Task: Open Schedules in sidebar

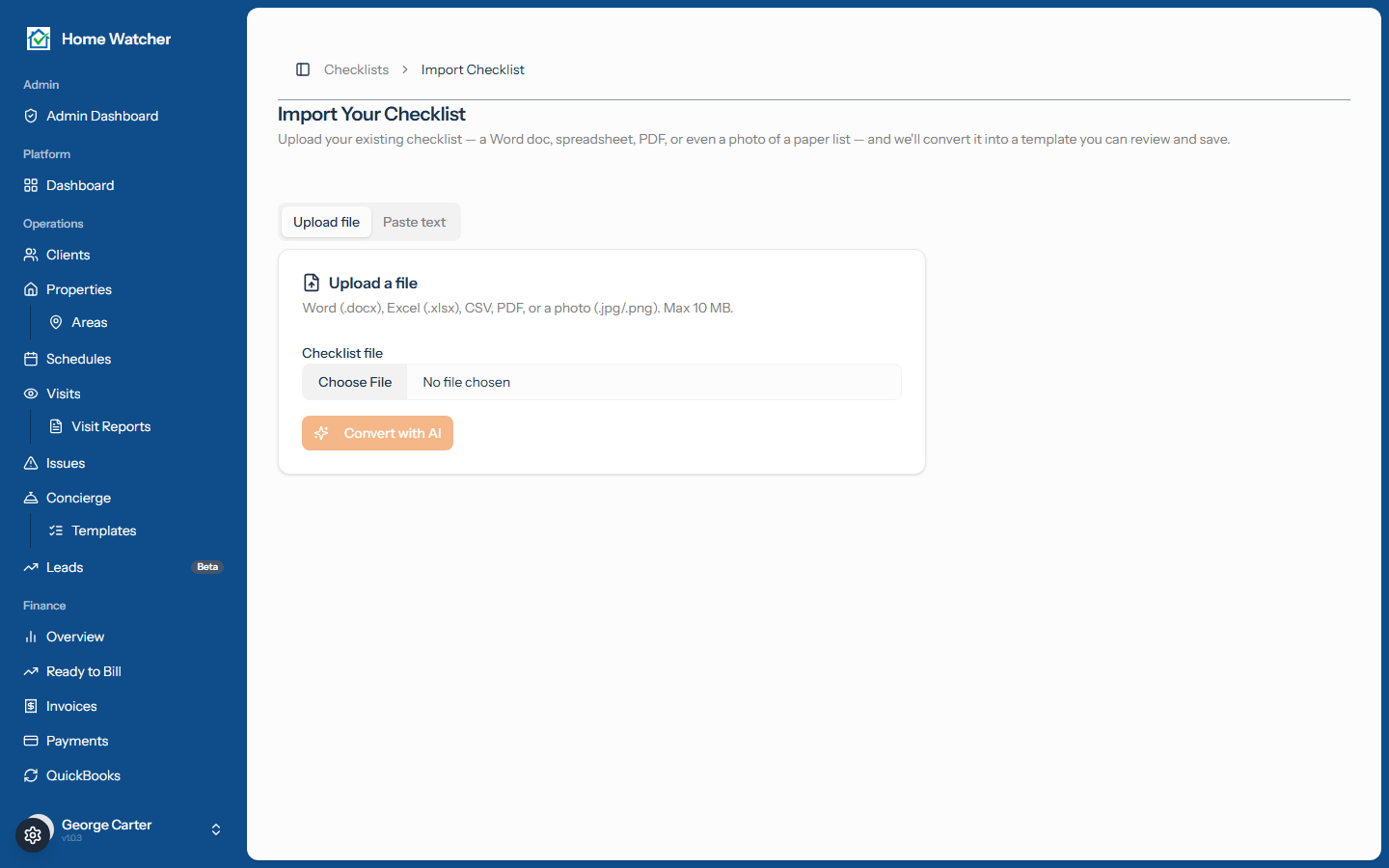Action: click(123, 359)
